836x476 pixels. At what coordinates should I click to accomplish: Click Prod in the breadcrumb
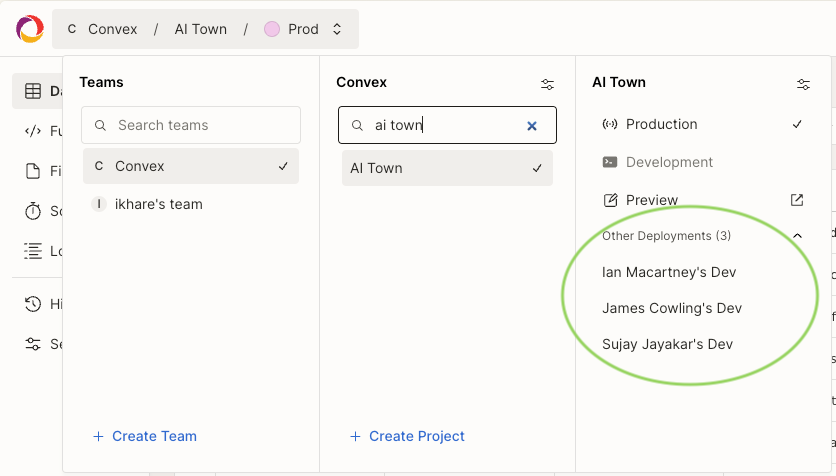point(303,29)
